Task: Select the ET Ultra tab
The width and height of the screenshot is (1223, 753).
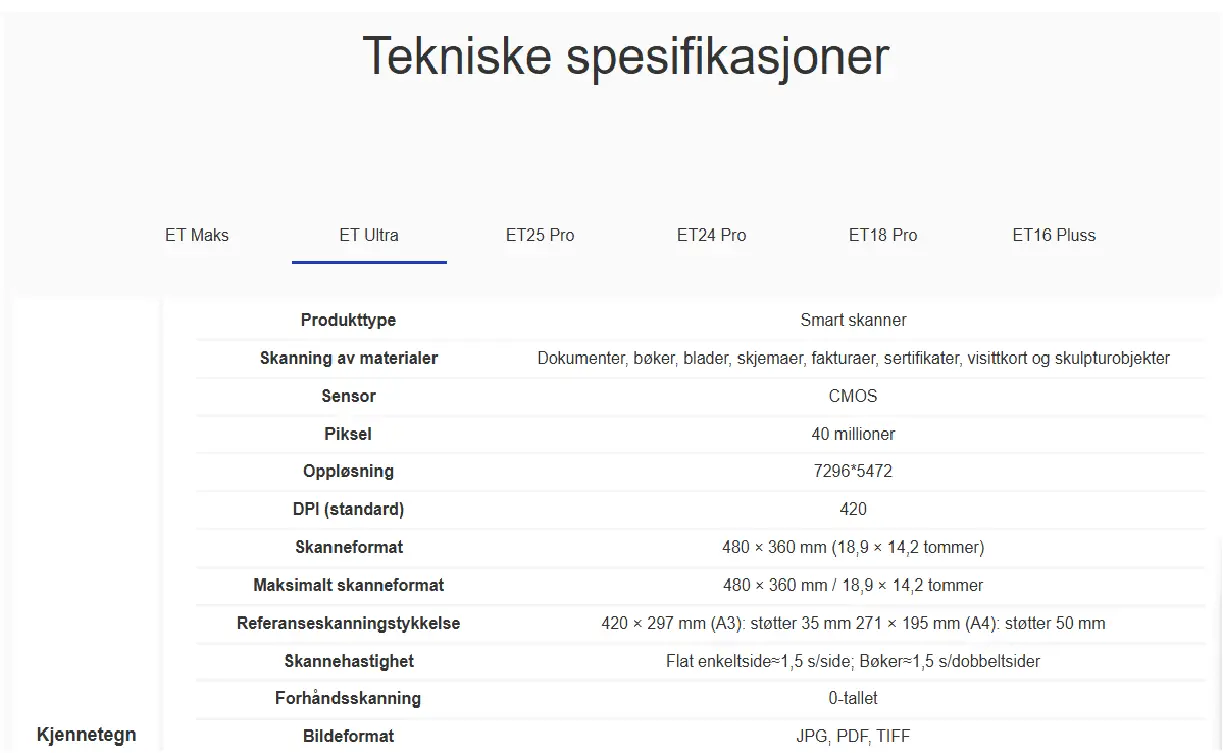Action: click(x=369, y=235)
